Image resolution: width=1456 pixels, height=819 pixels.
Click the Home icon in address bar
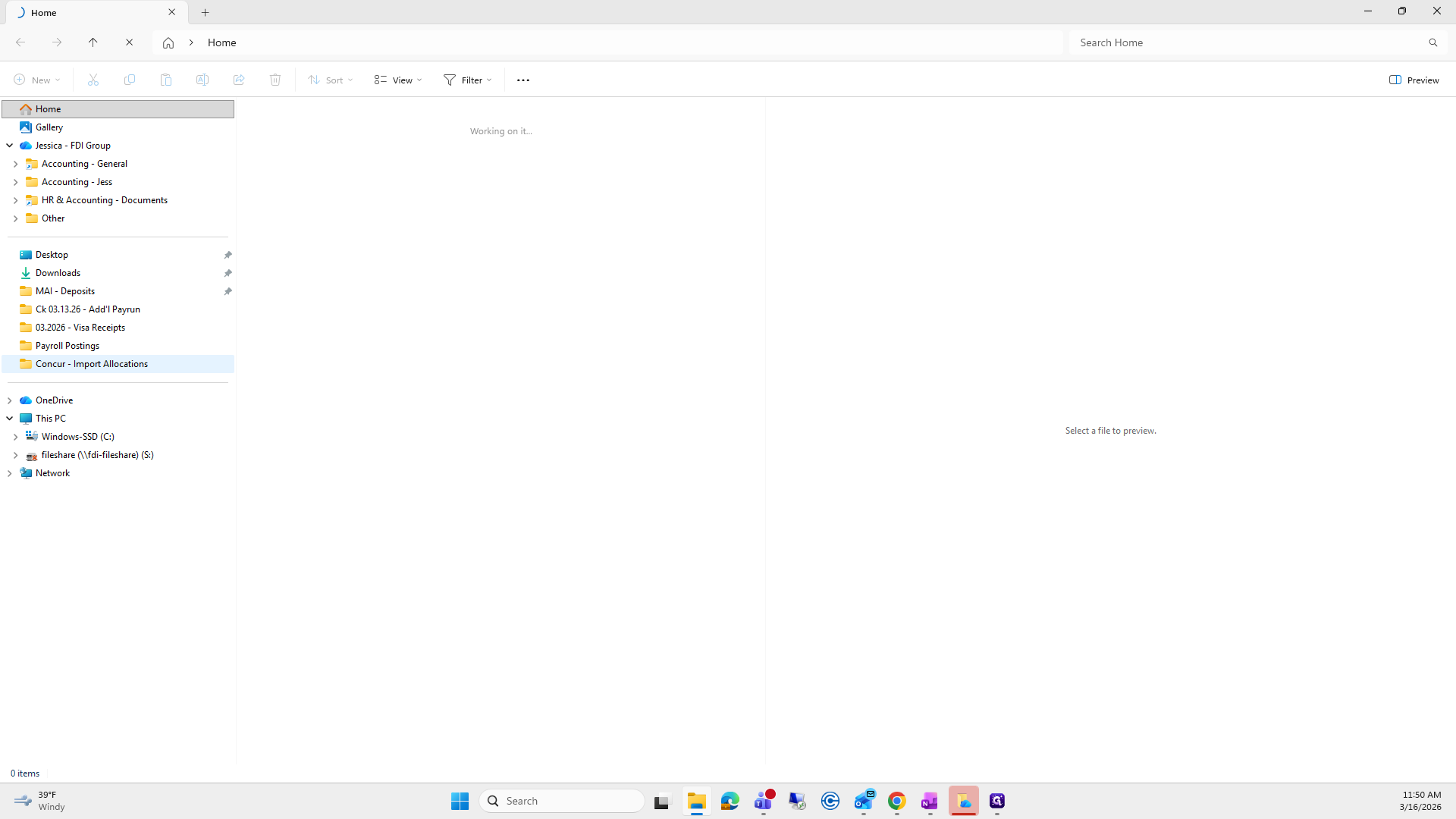pyautogui.click(x=168, y=42)
